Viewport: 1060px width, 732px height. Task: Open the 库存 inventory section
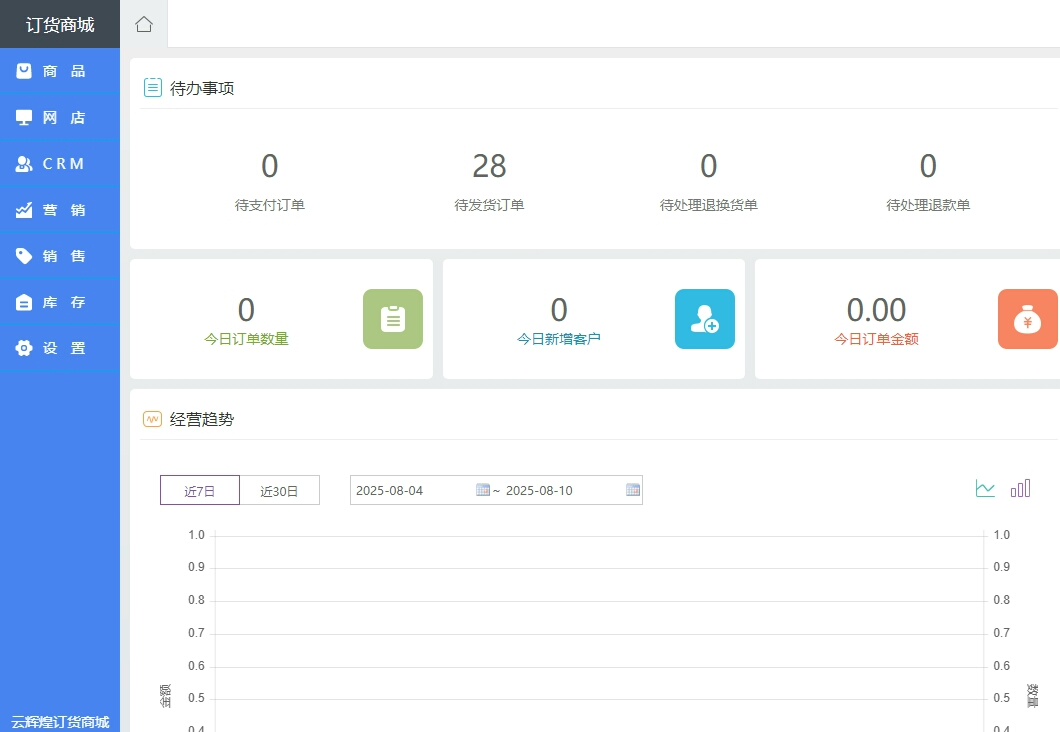coord(60,302)
